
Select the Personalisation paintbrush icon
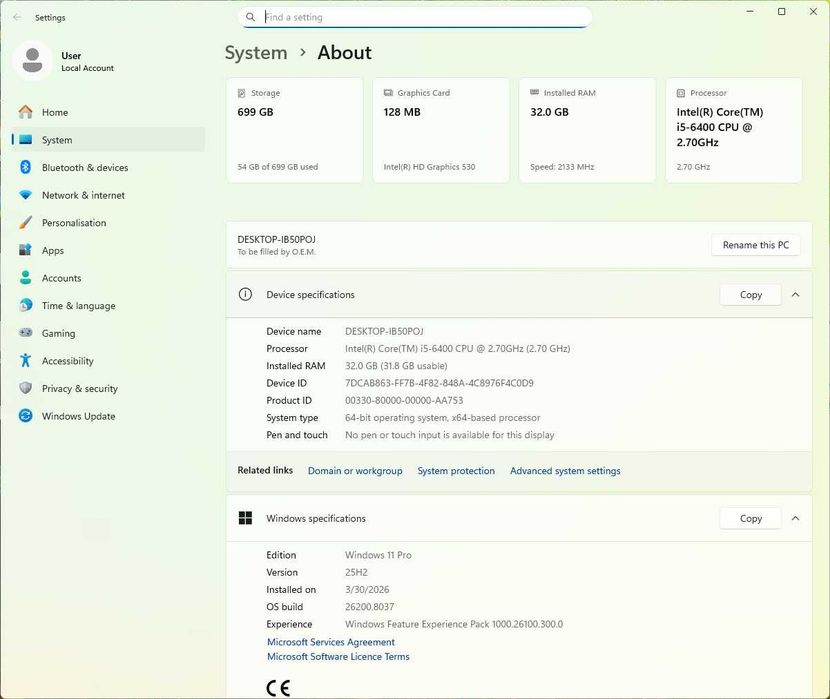(25, 223)
